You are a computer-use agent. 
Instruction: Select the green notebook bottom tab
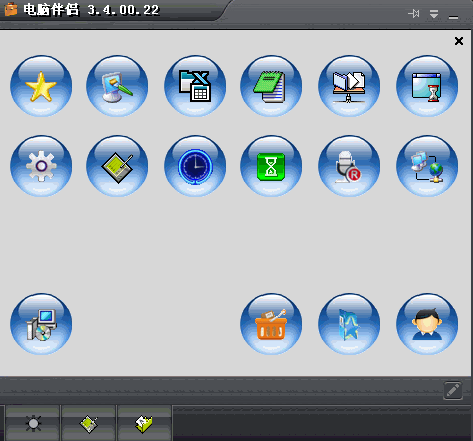click(x=89, y=423)
